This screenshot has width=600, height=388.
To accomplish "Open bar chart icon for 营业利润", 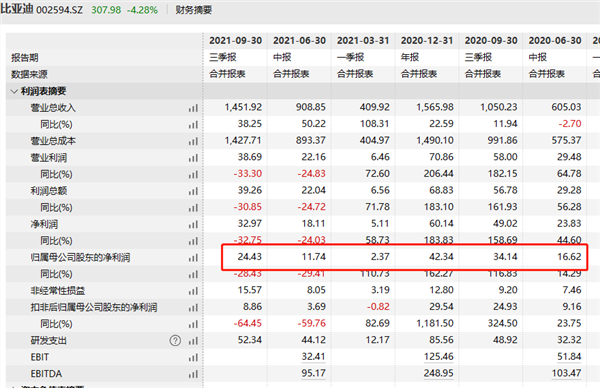I will pos(193,158).
